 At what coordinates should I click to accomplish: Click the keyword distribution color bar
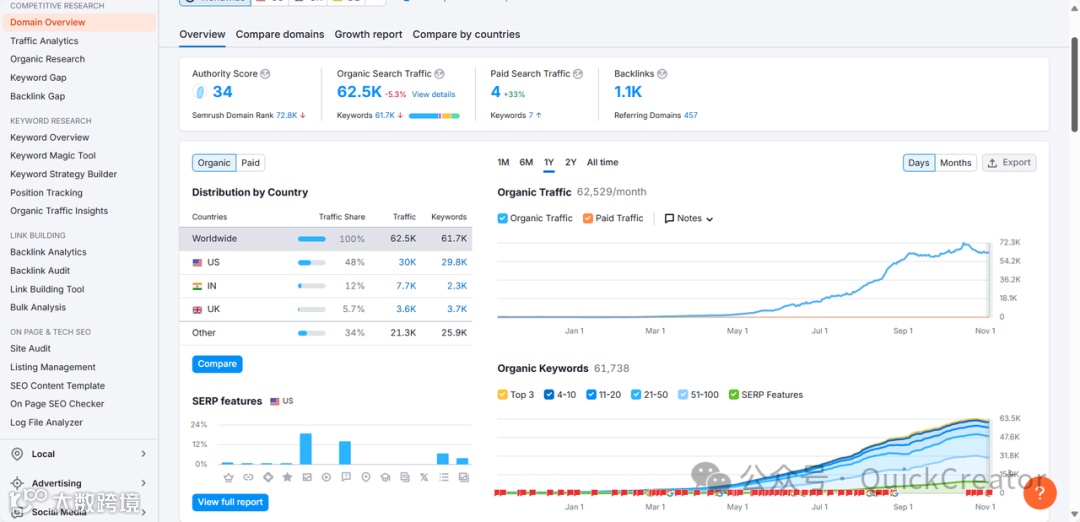[x=434, y=116]
